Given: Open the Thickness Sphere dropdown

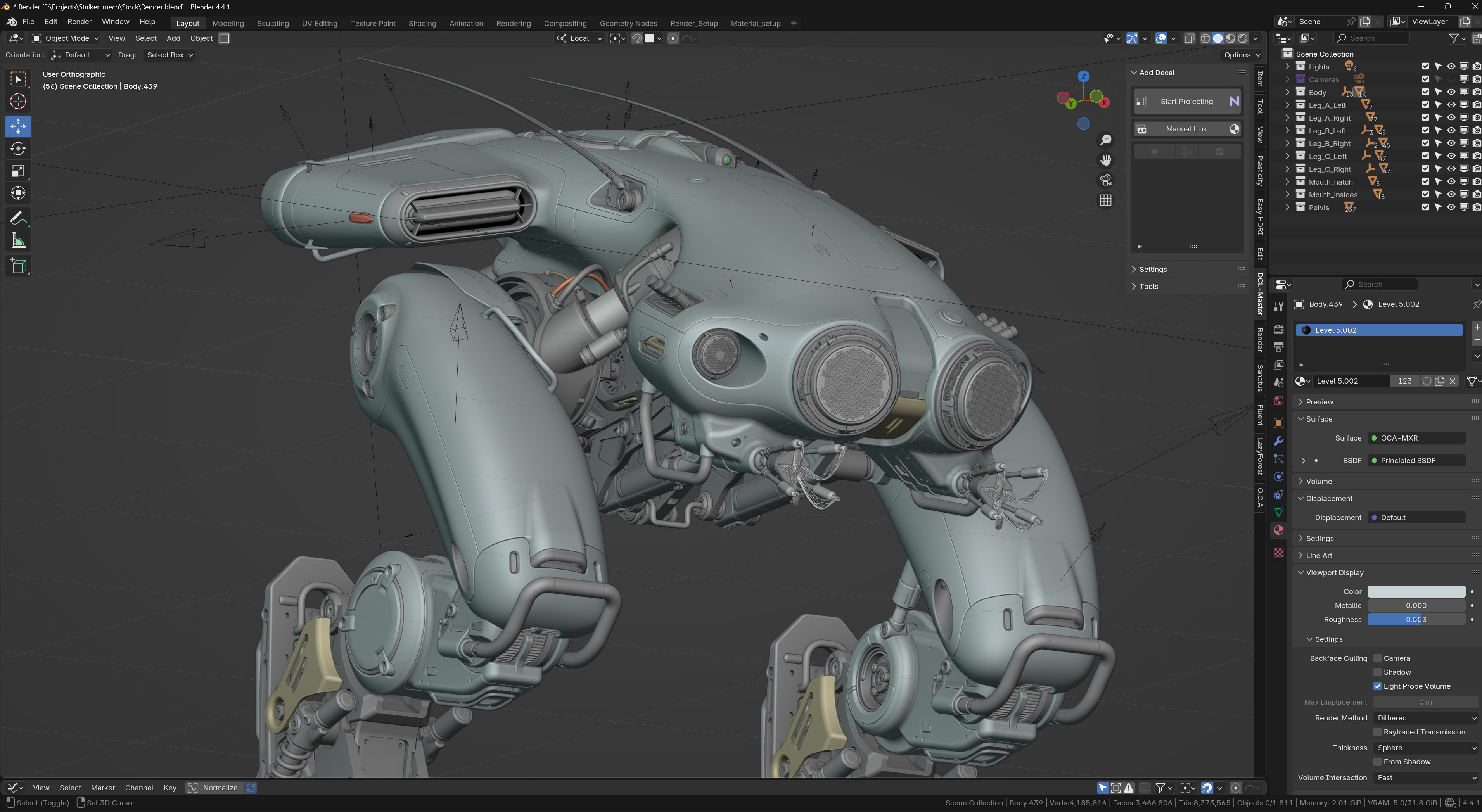Looking at the screenshot, I should [x=1425, y=748].
